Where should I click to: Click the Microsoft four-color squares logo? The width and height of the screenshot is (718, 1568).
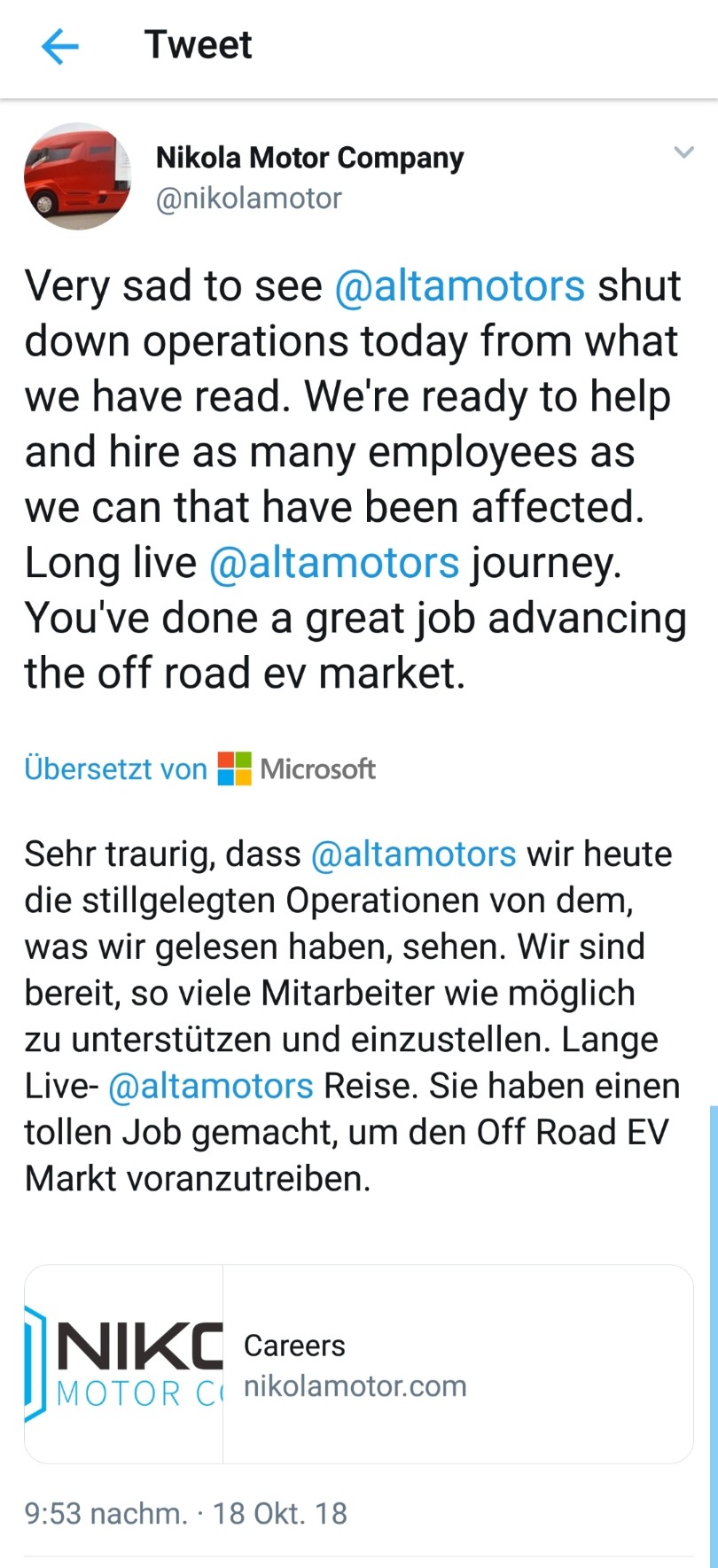coord(235,768)
